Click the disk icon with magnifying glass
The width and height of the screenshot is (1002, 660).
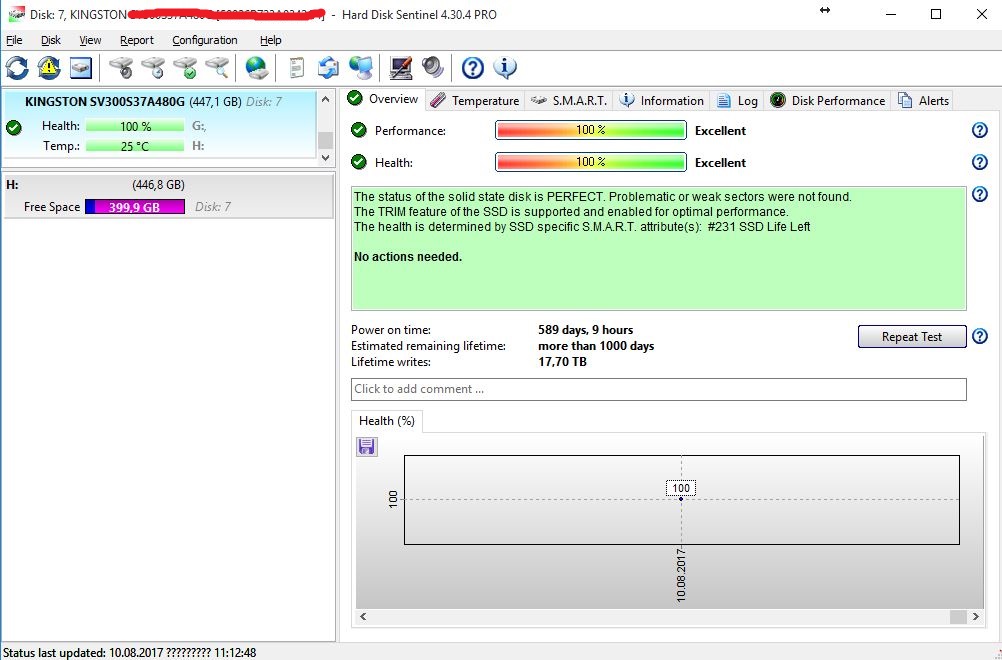point(217,67)
